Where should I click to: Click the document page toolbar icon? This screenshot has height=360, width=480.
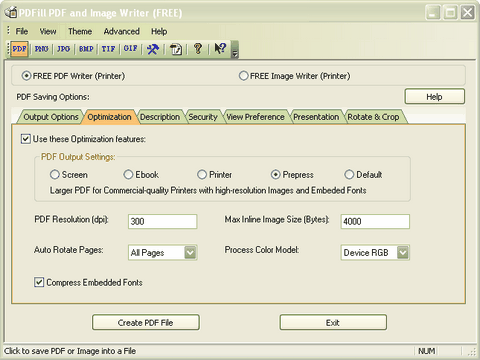pos(176,49)
